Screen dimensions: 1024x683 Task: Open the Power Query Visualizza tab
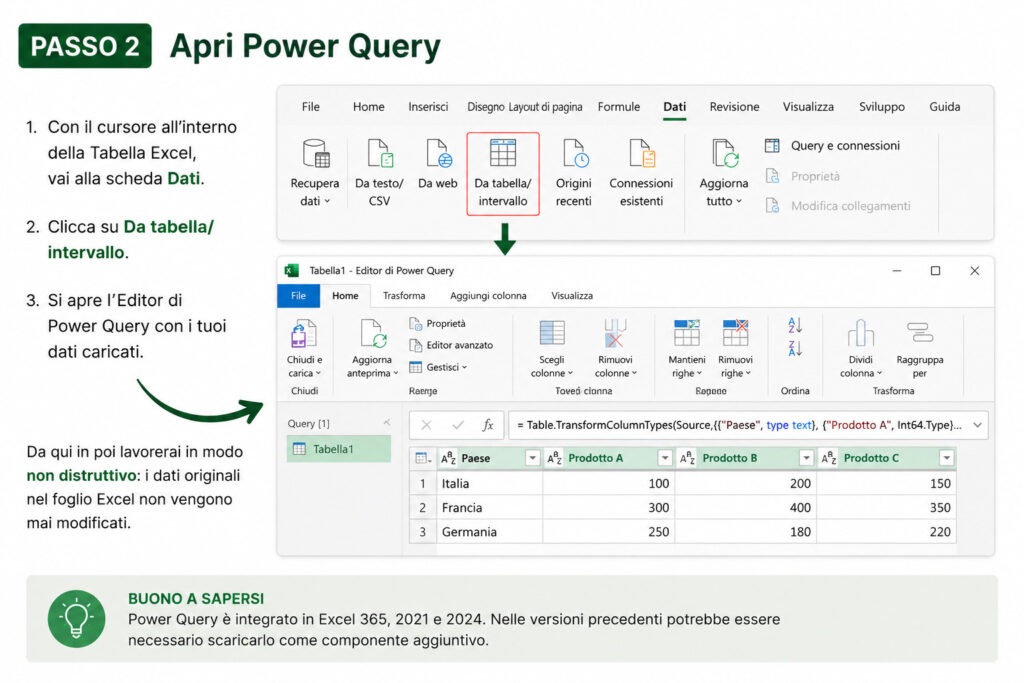pyautogui.click(x=571, y=296)
